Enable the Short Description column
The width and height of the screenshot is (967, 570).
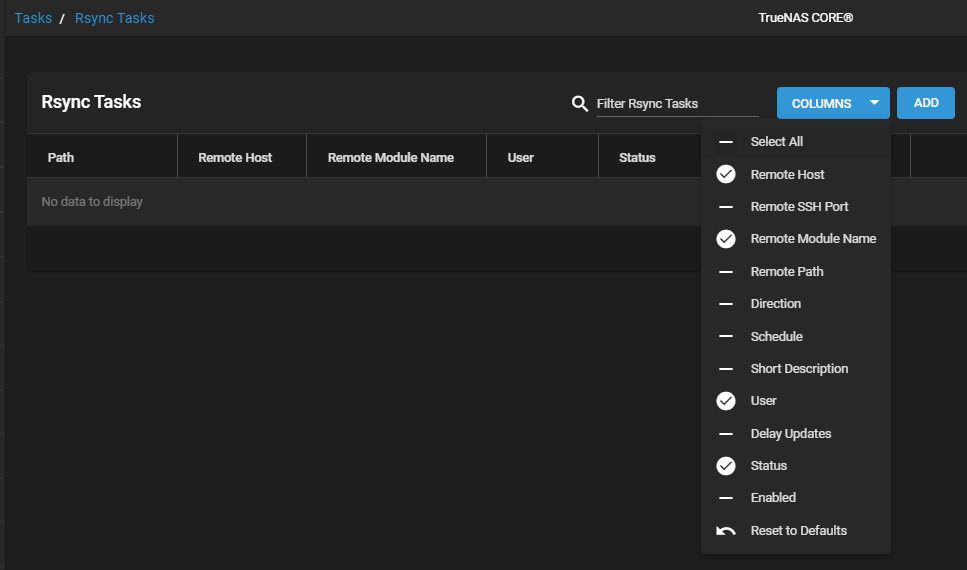point(798,369)
